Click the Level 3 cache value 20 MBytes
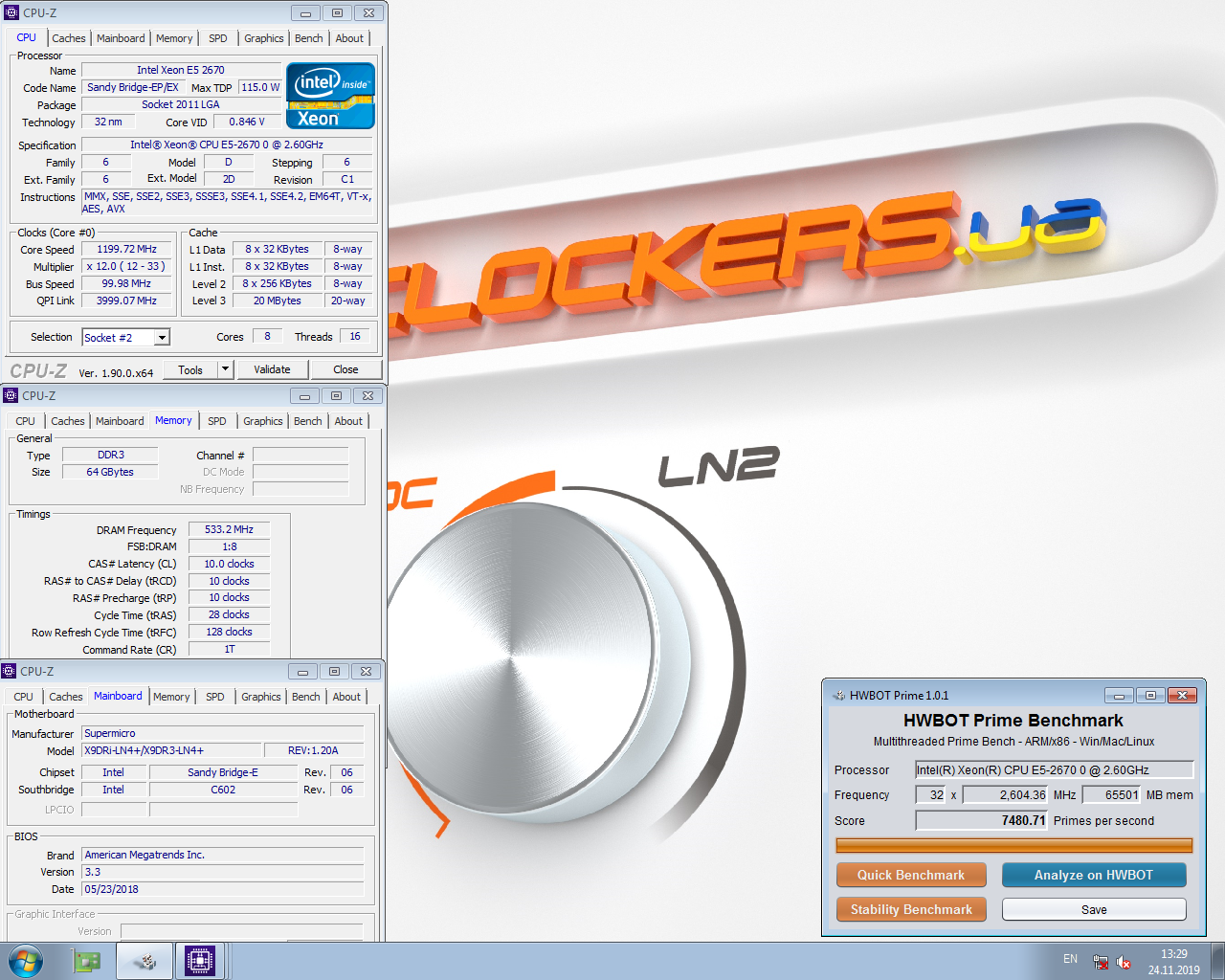Image resolution: width=1225 pixels, height=980 pixels. point(277,301)
